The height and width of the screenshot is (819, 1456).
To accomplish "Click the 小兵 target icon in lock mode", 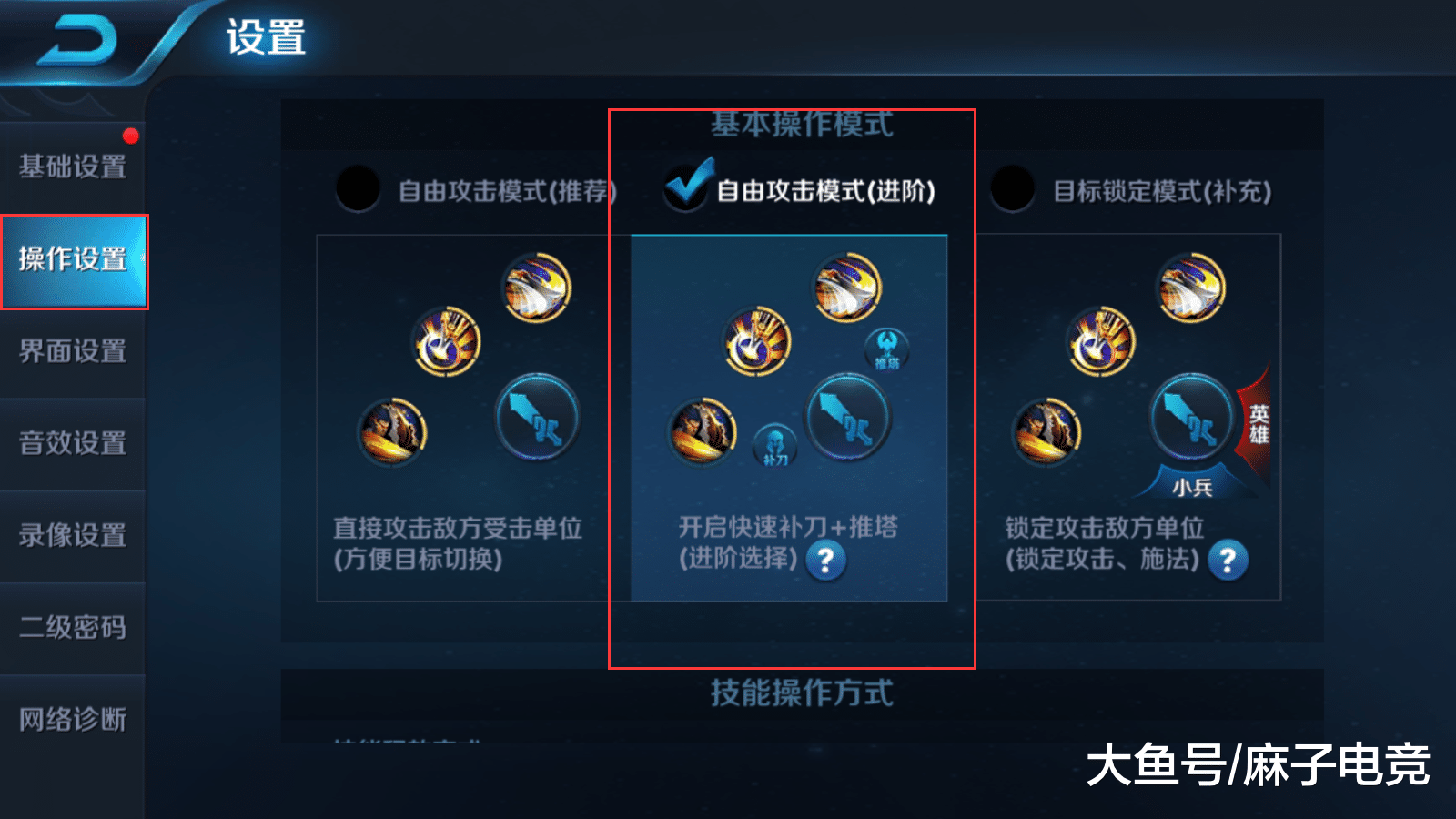I will (x=1192, y=485).
